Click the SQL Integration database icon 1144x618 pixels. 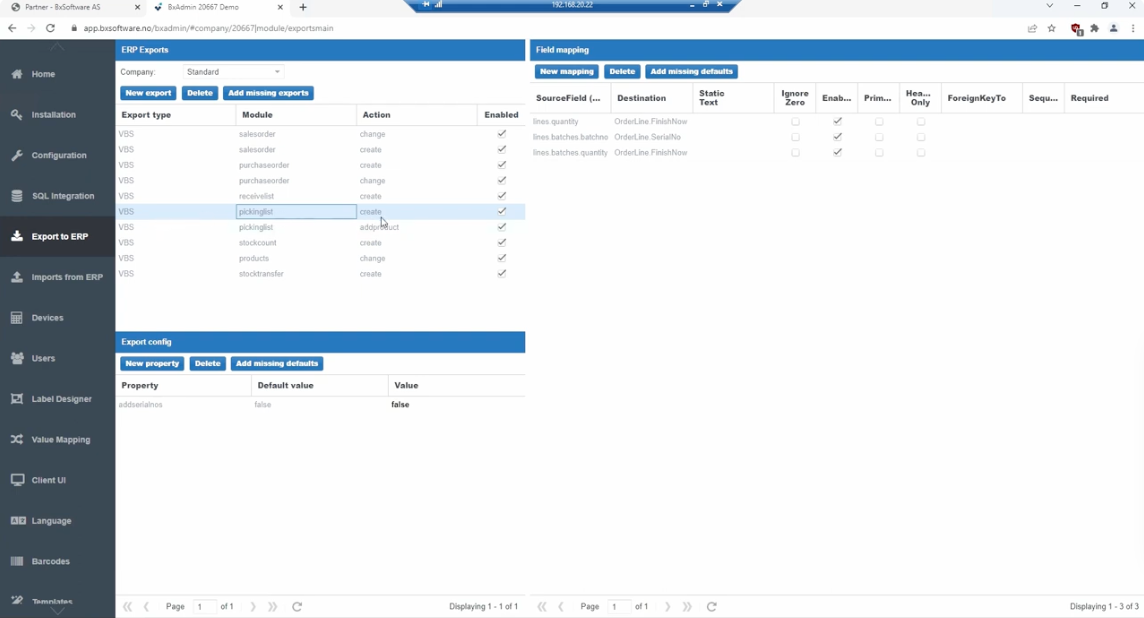(17, 196)
